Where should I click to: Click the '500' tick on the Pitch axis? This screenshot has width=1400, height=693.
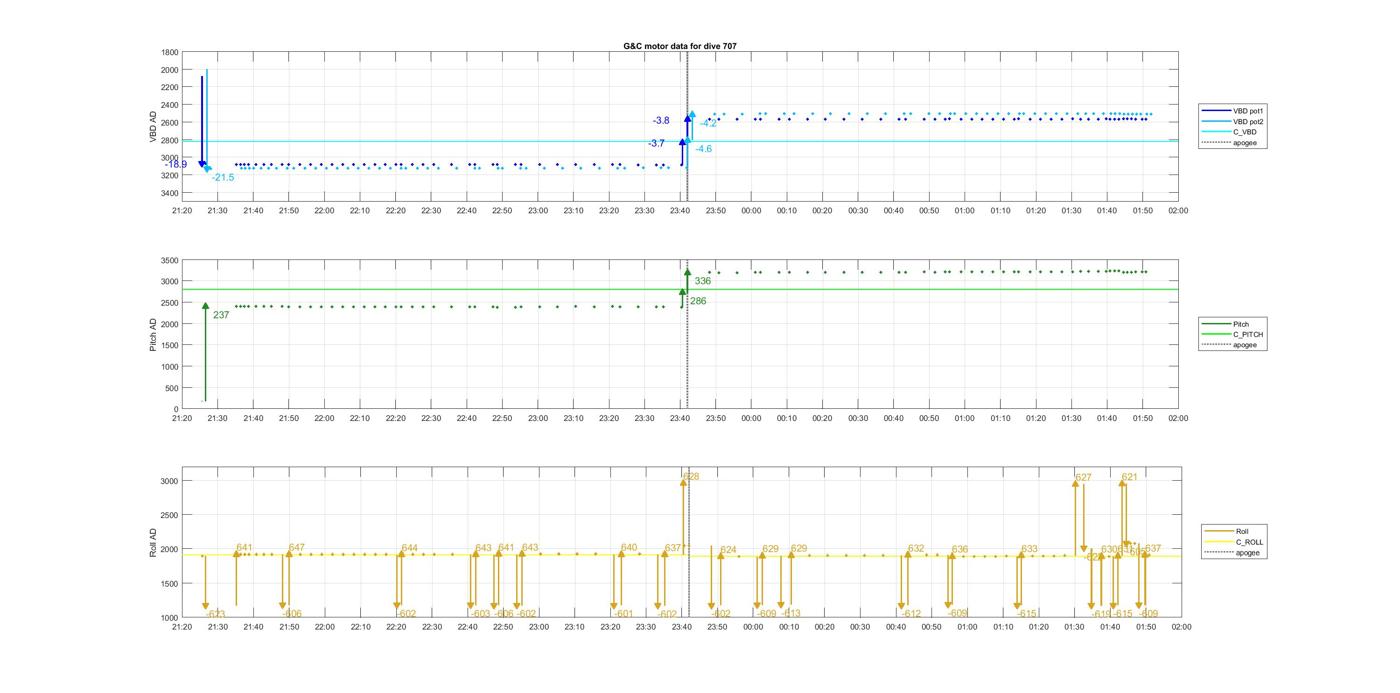click(172, 388)
